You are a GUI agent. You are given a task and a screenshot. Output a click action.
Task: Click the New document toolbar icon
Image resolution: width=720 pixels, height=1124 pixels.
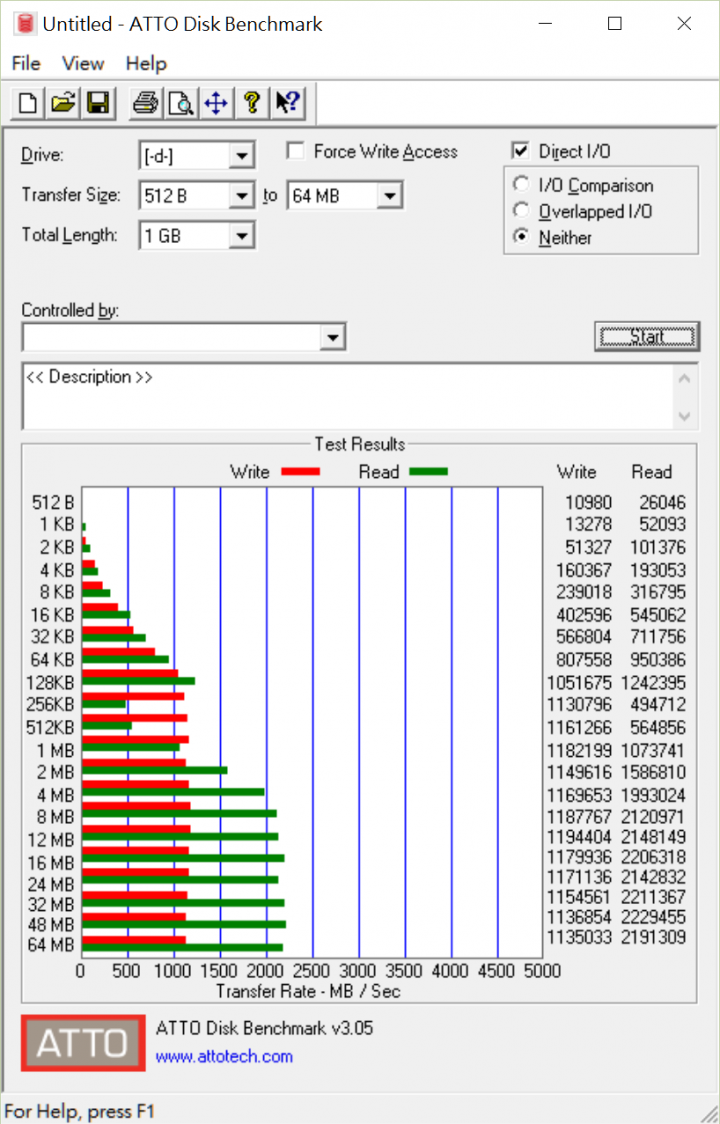tap(28, 103)
